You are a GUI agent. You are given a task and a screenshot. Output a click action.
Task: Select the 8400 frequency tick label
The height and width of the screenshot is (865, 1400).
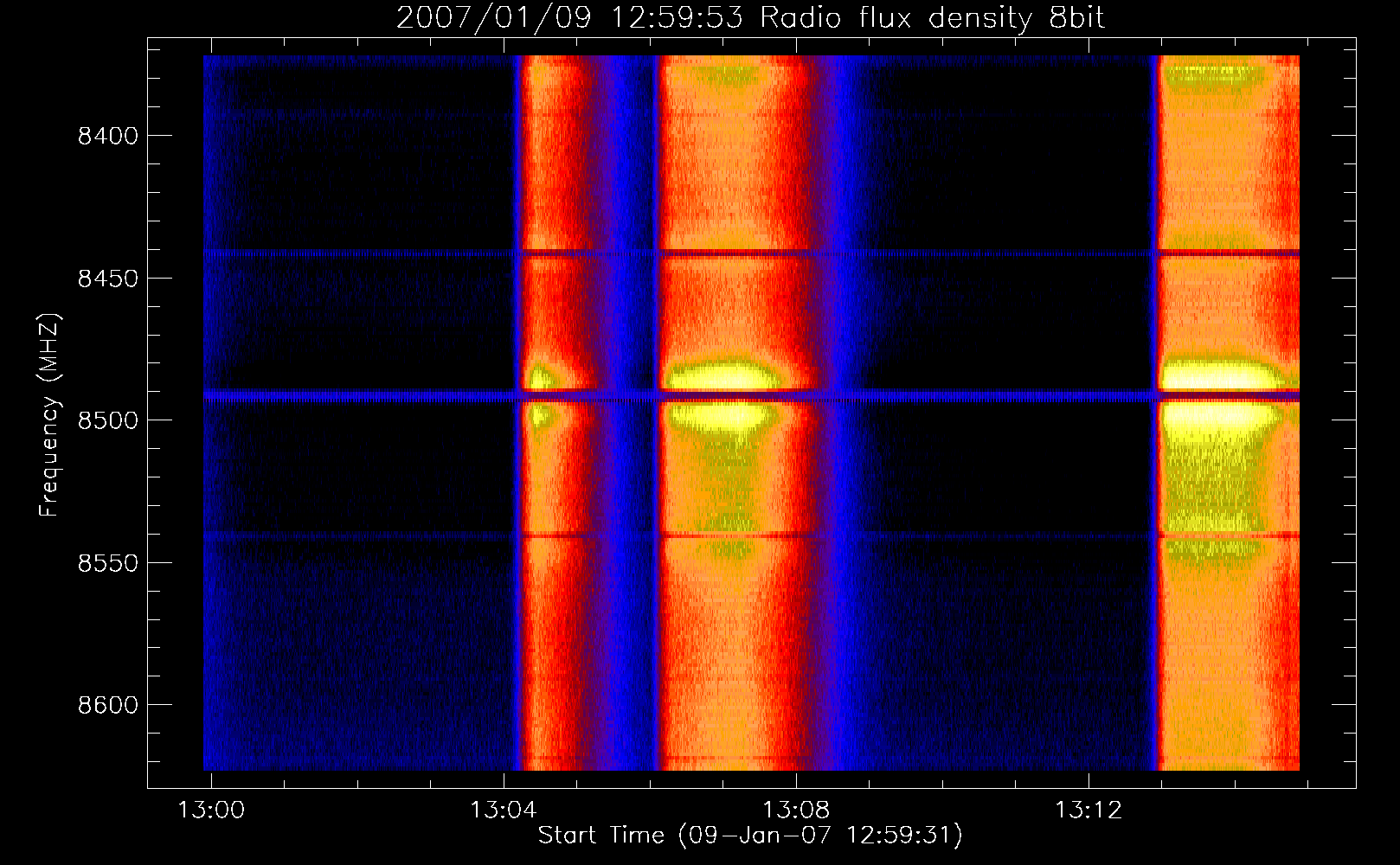108,137
